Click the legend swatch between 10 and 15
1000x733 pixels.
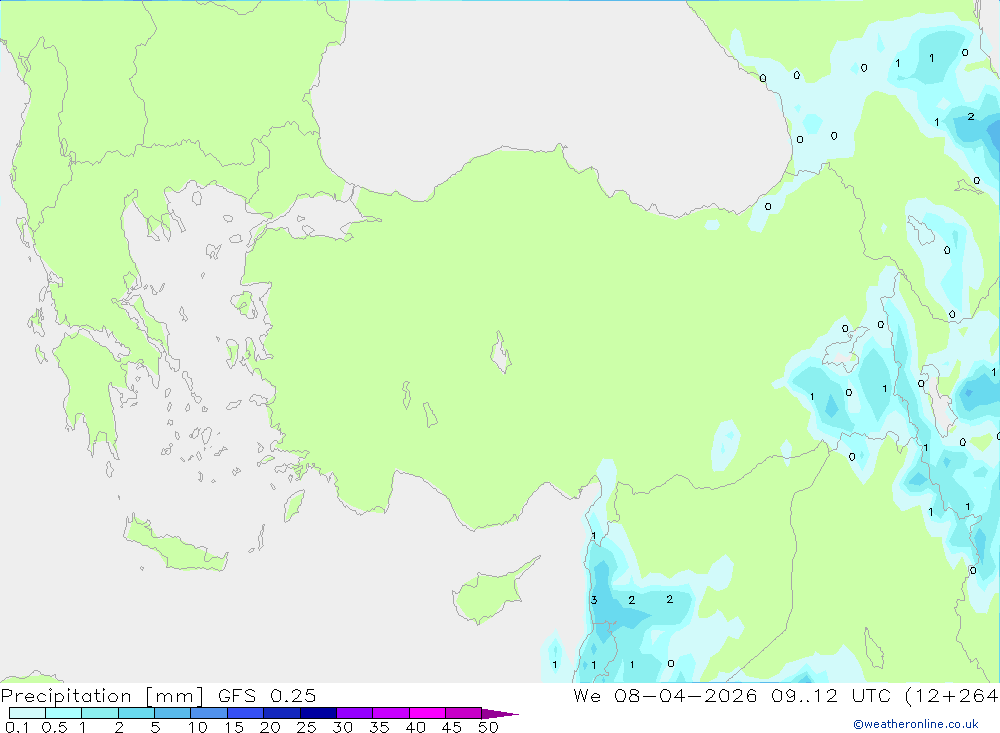[209, 713]
